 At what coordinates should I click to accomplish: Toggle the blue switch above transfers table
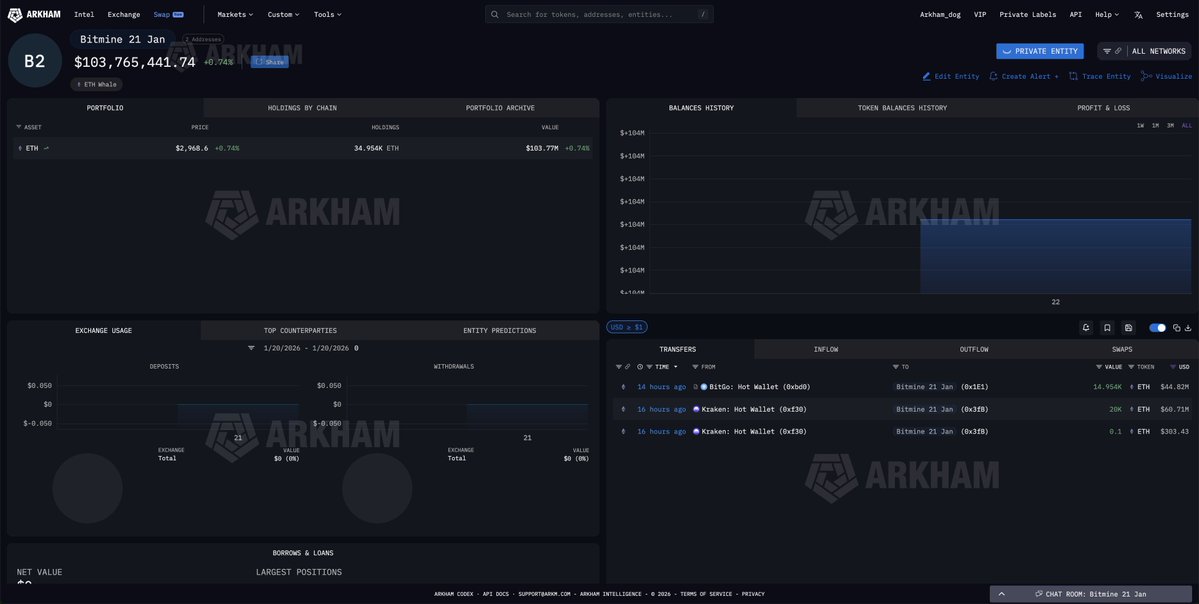coord(1157,327)
